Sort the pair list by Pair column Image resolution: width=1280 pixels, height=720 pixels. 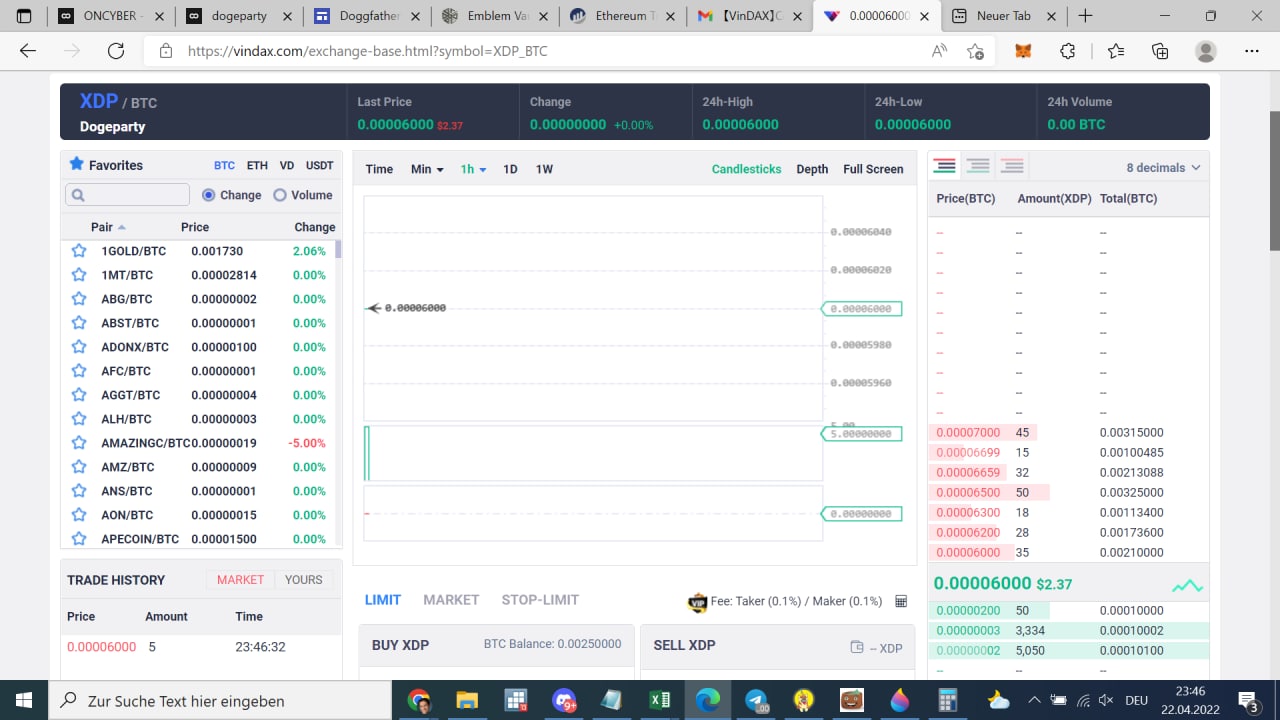click(x=108, y=227)
